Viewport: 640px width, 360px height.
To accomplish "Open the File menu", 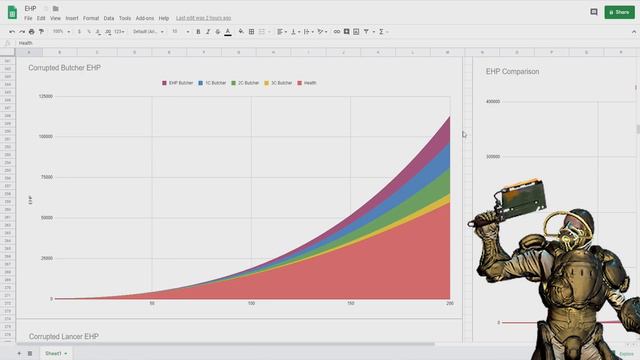I will point(28,18).
